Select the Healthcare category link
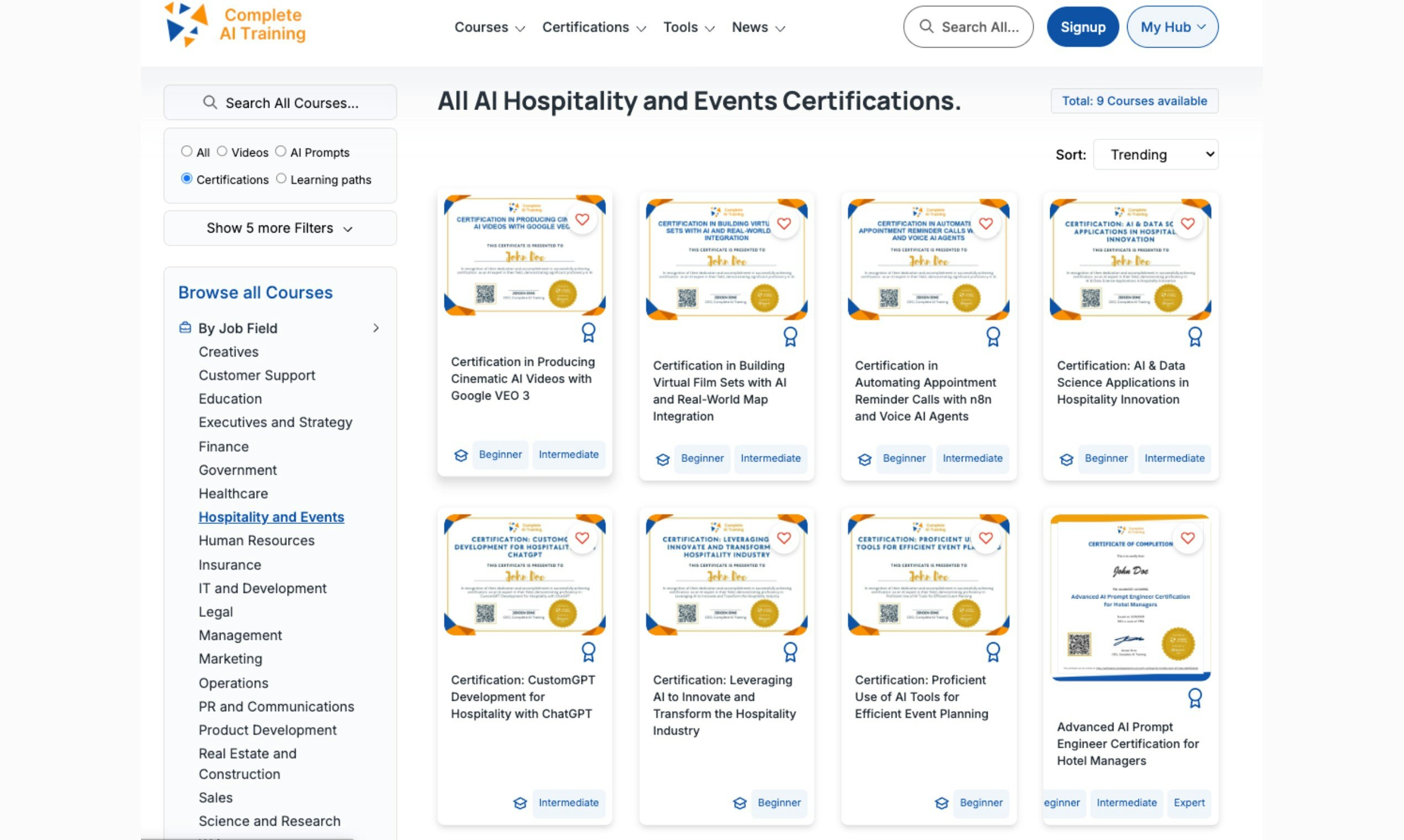 pos(233,493)
